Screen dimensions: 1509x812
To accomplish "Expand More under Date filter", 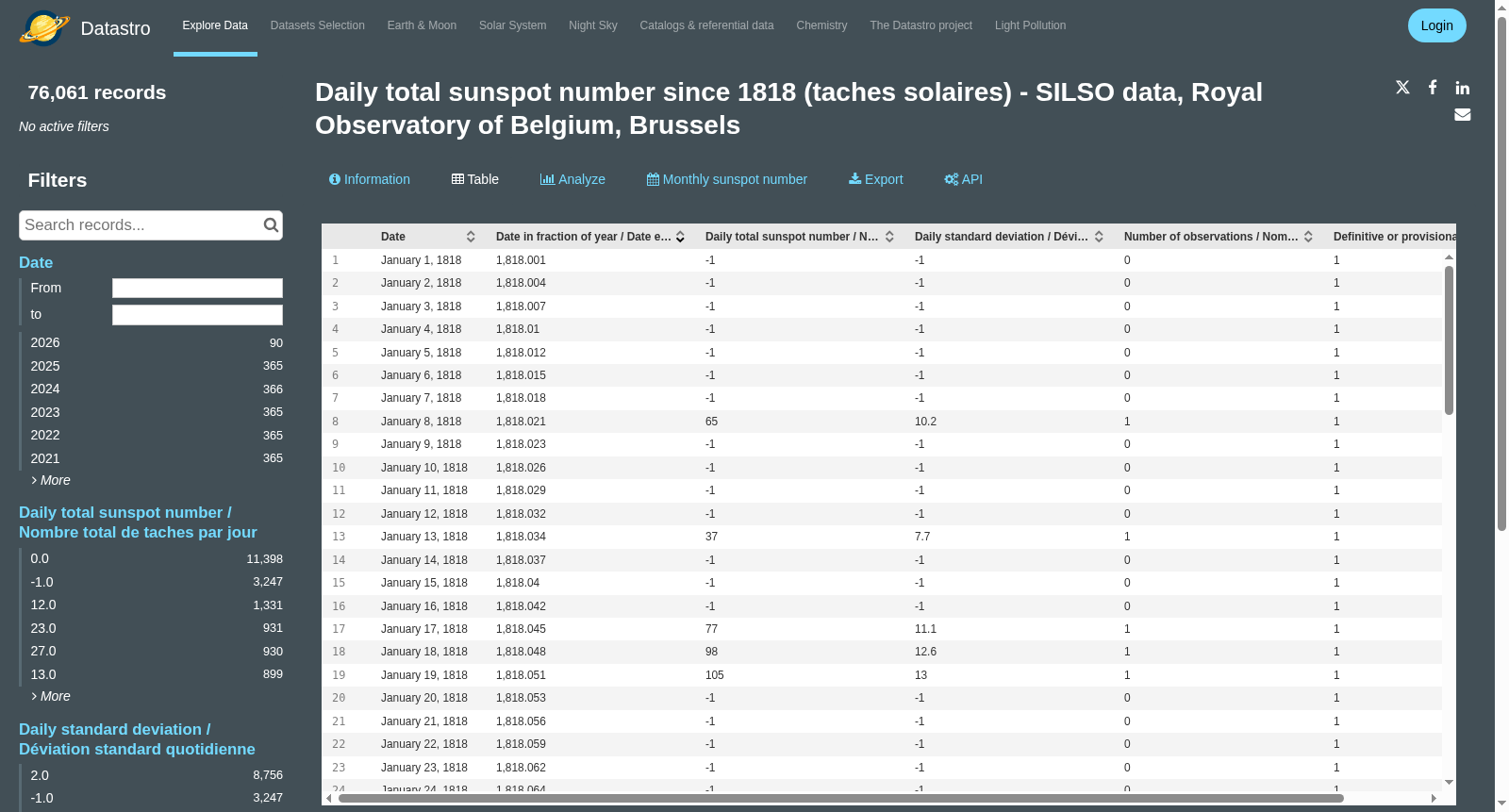I will 51,480.
